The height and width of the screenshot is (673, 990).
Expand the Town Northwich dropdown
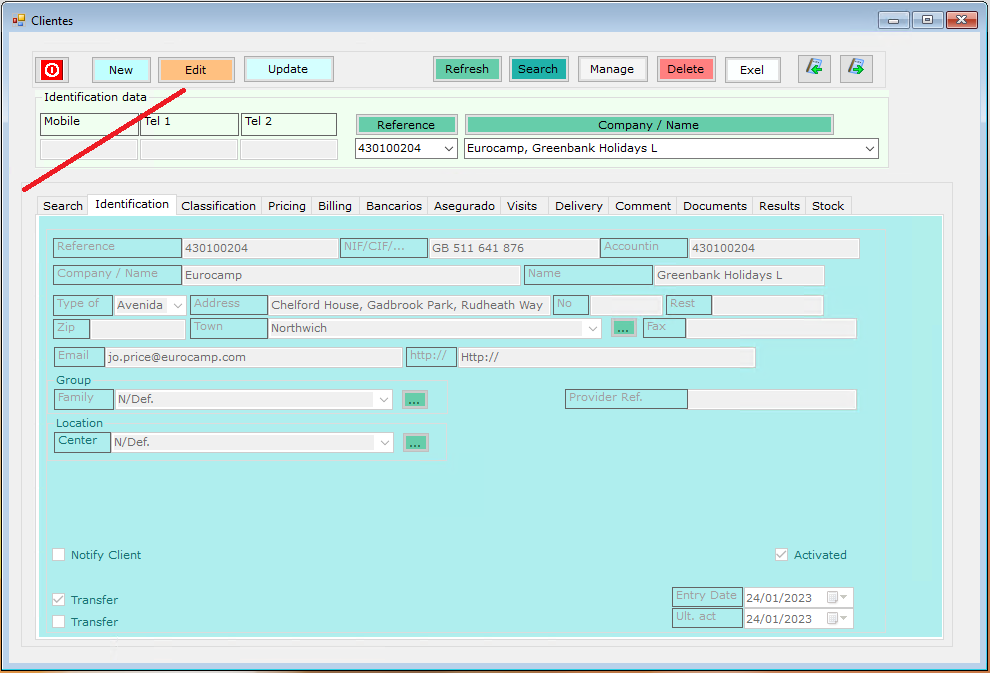(x=592, y=328)
